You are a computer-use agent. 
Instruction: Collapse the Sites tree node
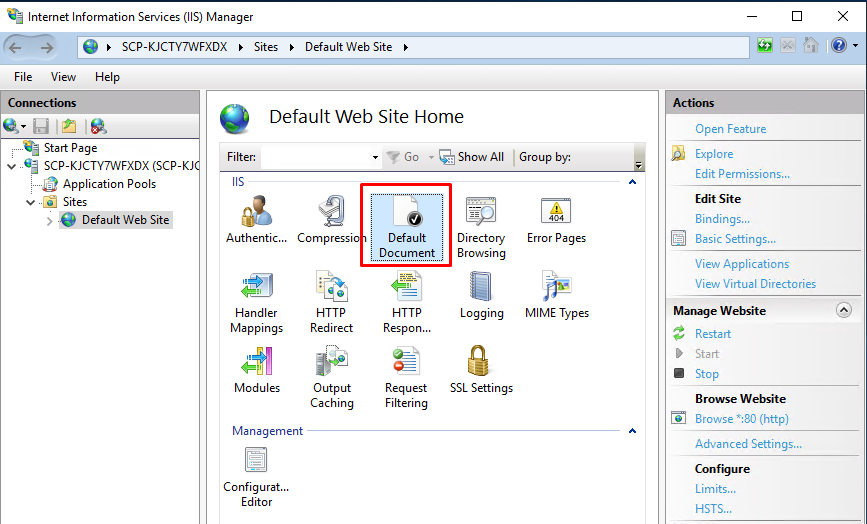(x=30, y=202)
